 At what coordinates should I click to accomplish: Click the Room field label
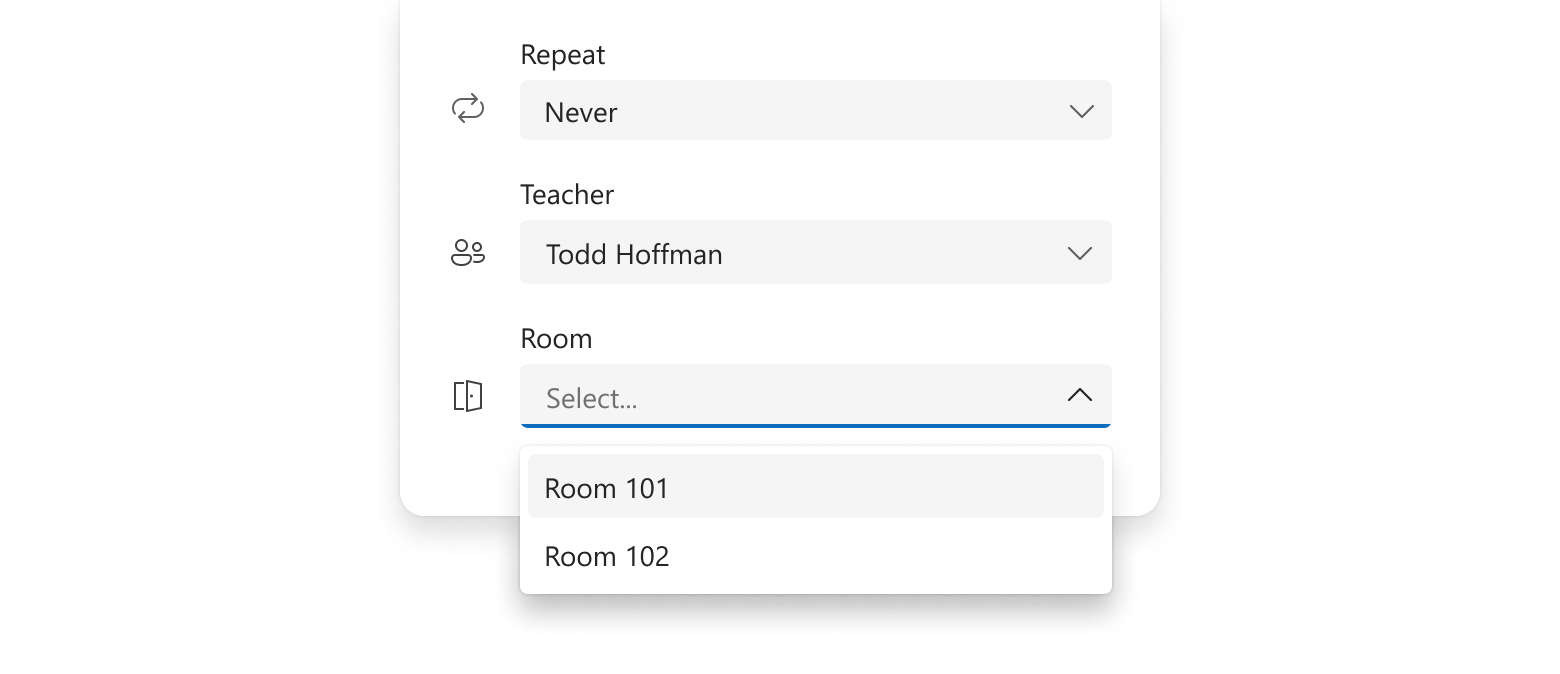coord(556,338)
